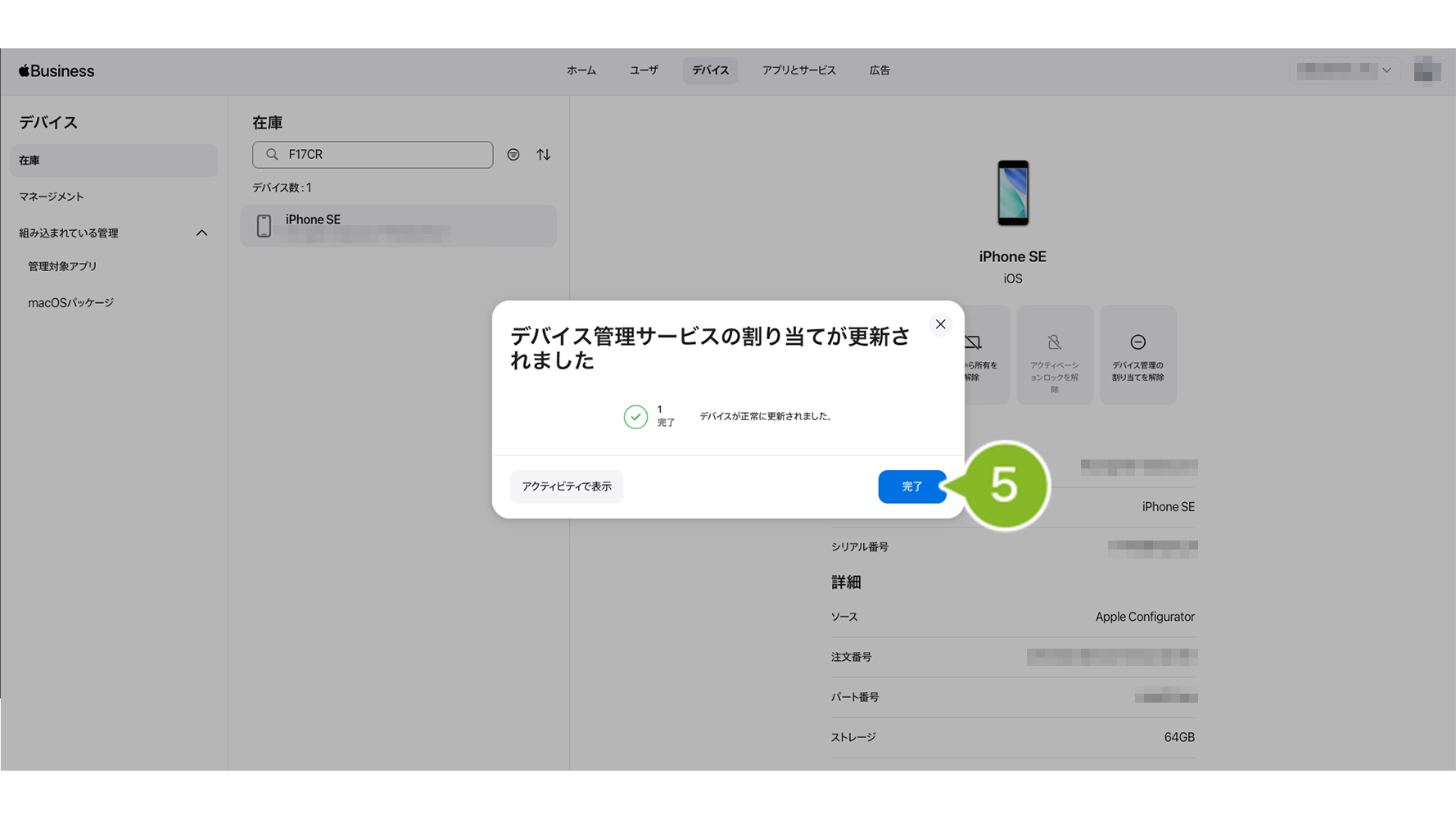Screen dimensions: 1456x819
Task: Click the filter icon beside search field
Action: 513,155
